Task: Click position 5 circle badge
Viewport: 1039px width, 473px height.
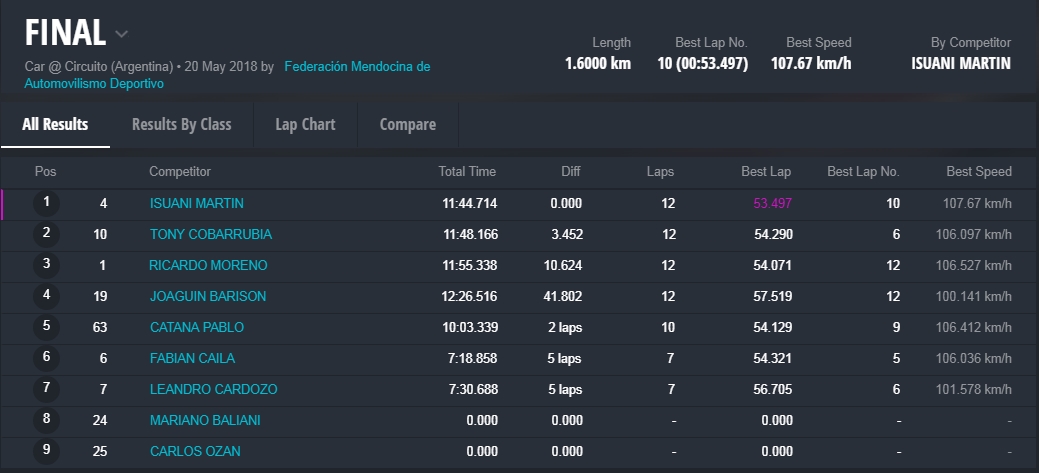Action: [46, 327]
